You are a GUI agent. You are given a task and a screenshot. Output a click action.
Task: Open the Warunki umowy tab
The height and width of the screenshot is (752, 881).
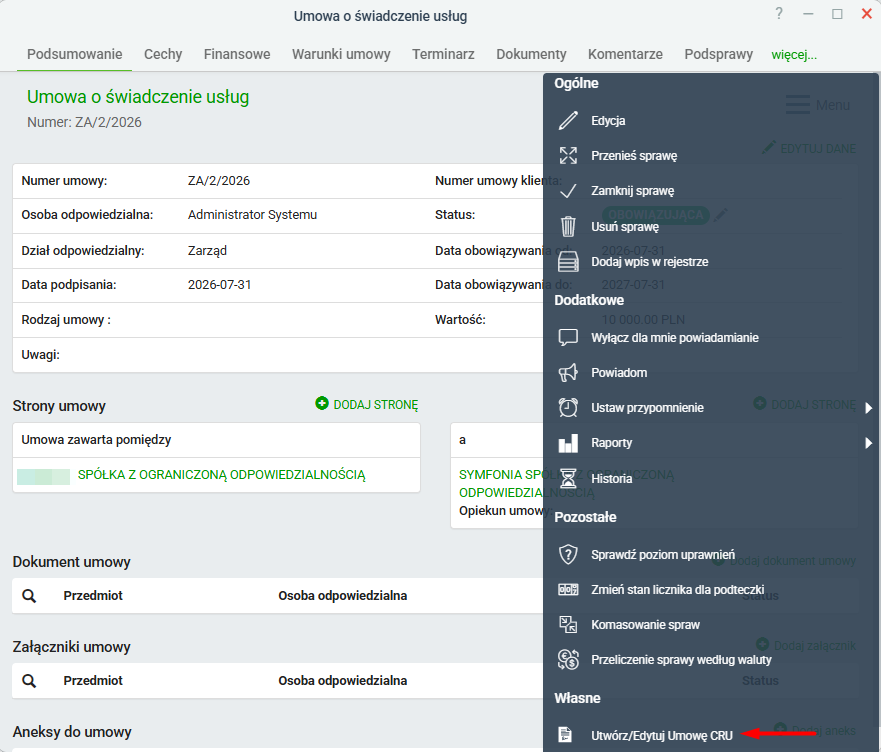coord(341,54)
